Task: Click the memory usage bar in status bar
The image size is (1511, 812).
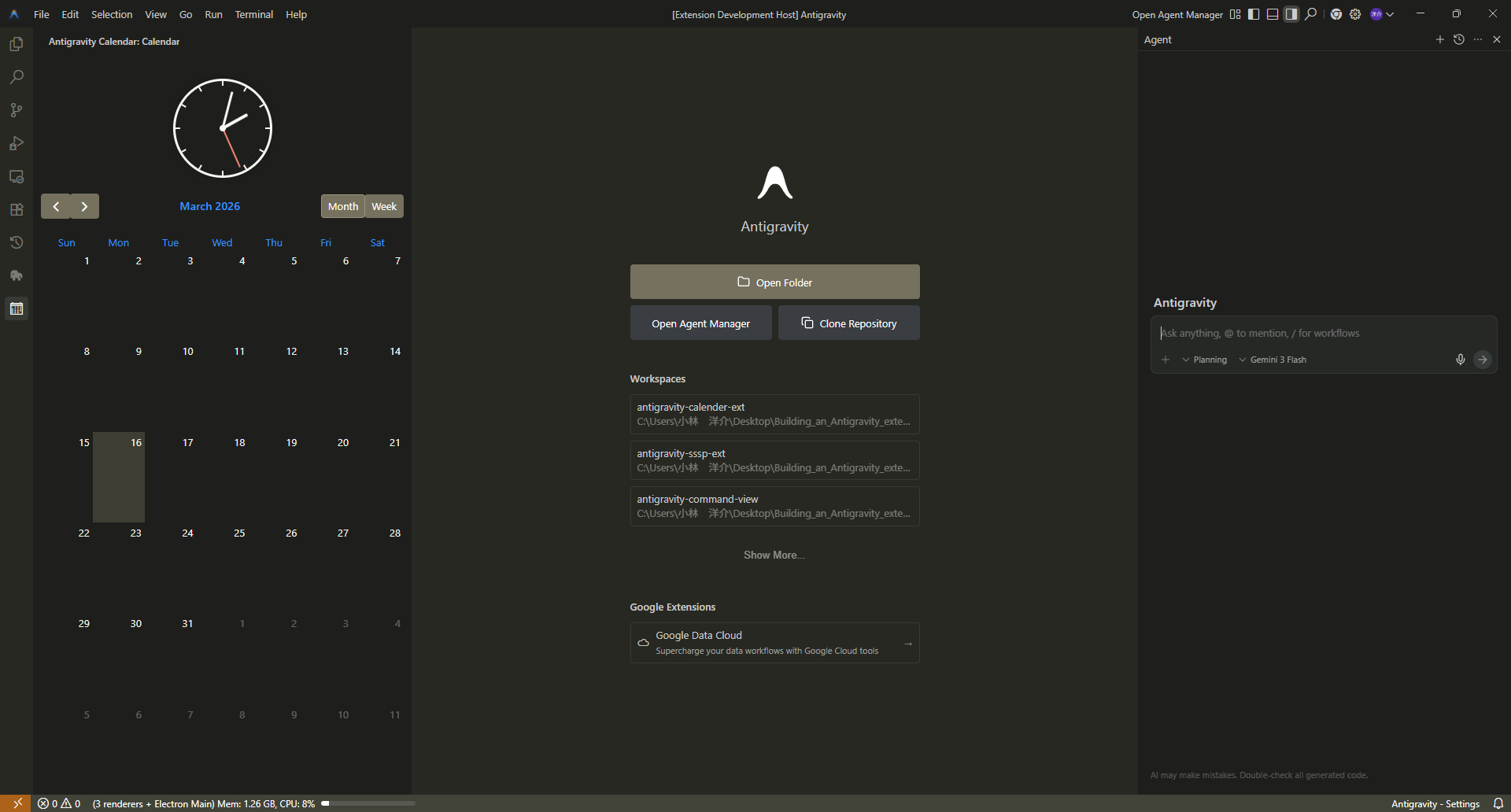Action: click(368, 803)
